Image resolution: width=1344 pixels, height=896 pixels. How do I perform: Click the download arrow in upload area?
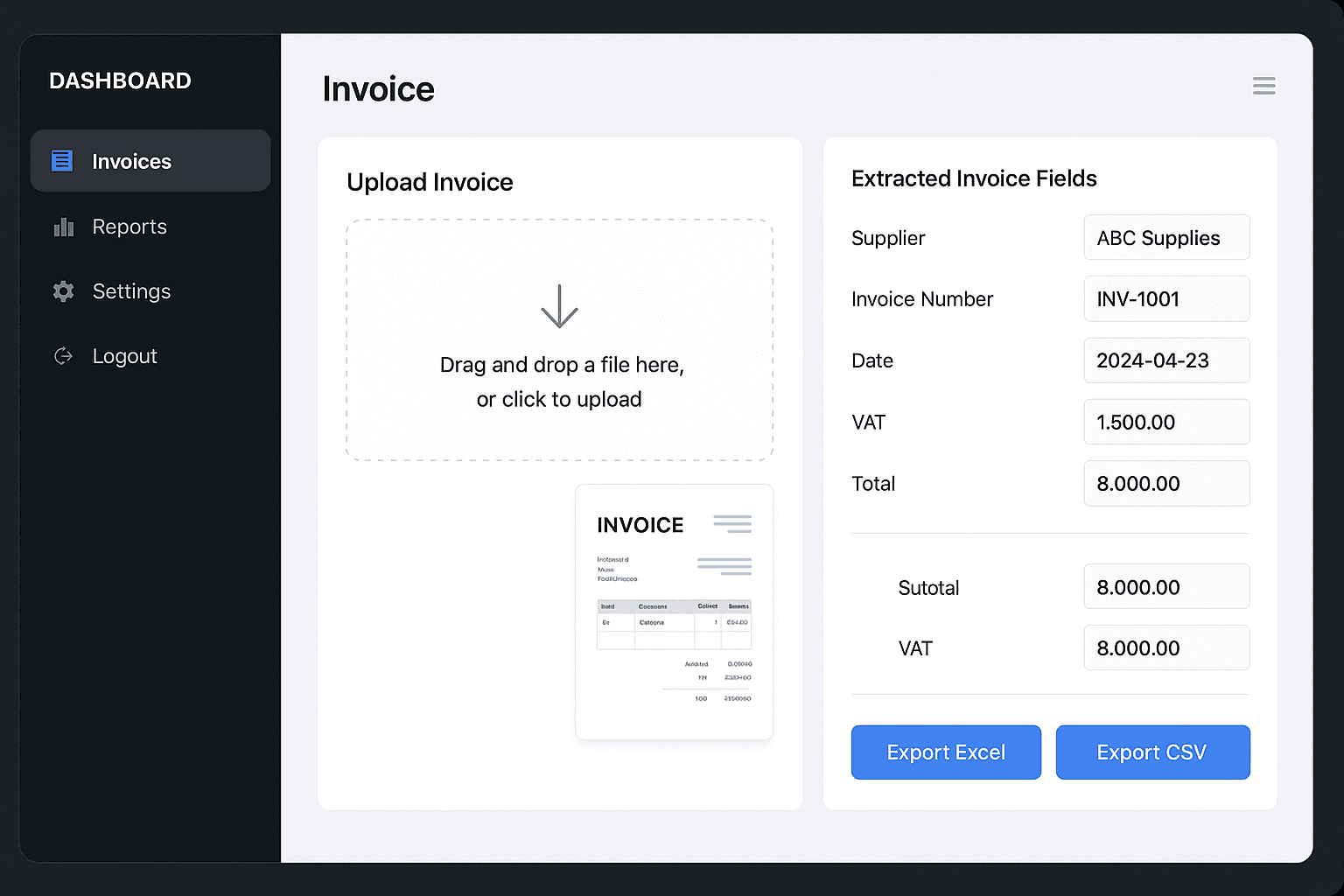pyautogui.click(x=559, y=306)
